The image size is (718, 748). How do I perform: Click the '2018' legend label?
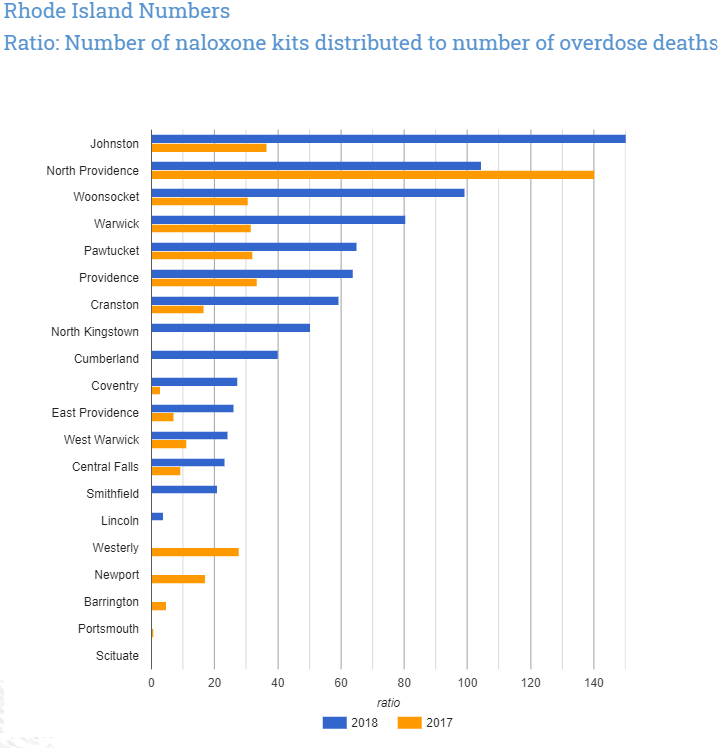coord(364,723)
